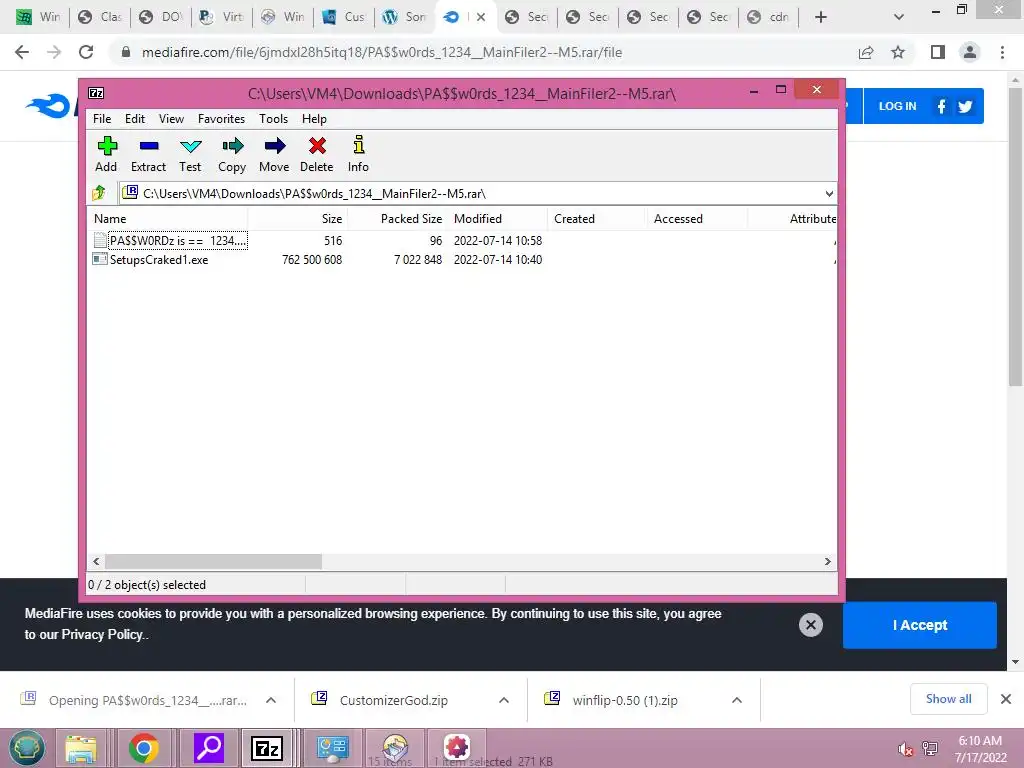Open the Chrome three-dot menu
This screenshot has height=768, width=1024.
coord(1002,52)
